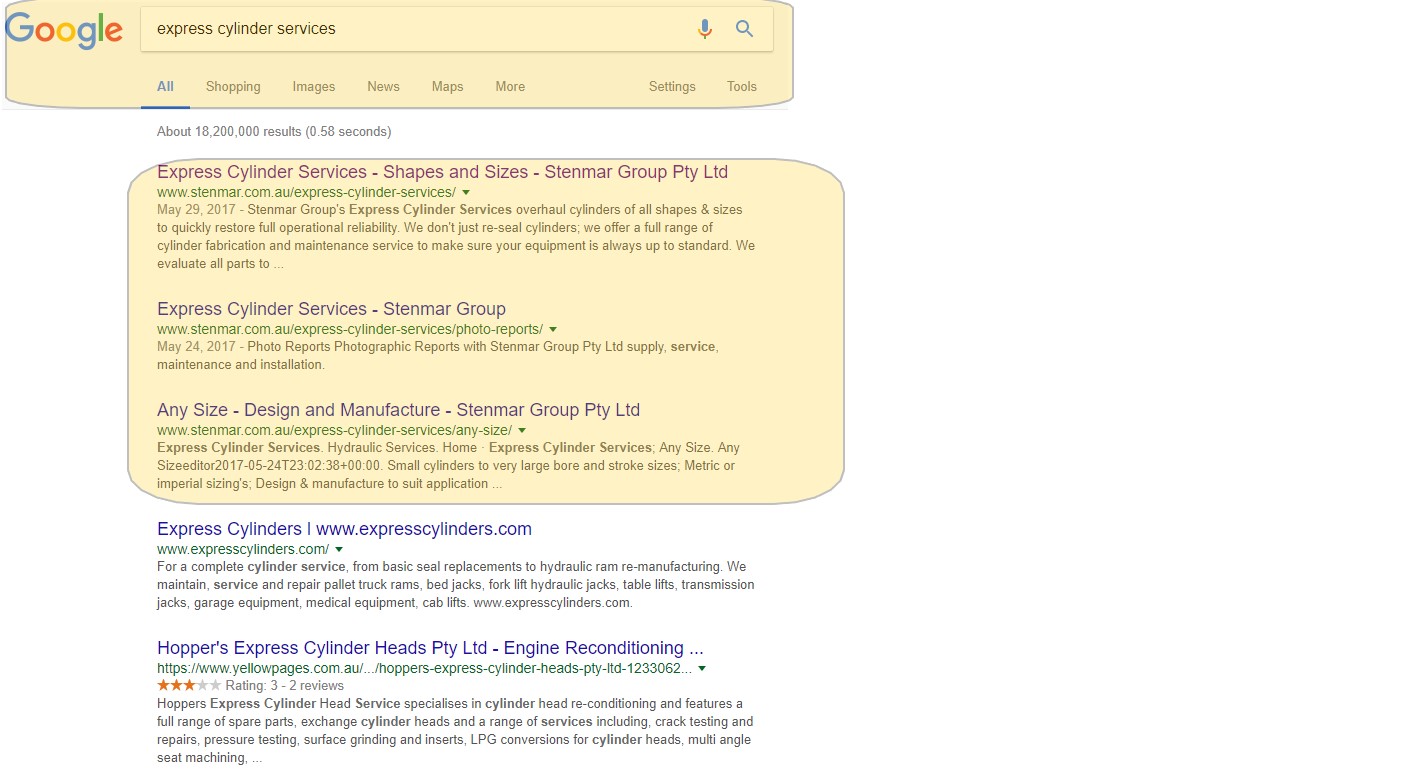Open Express Cylinders | www.expresscylinders.com result

pyautogui.click(x=344, y=529)
